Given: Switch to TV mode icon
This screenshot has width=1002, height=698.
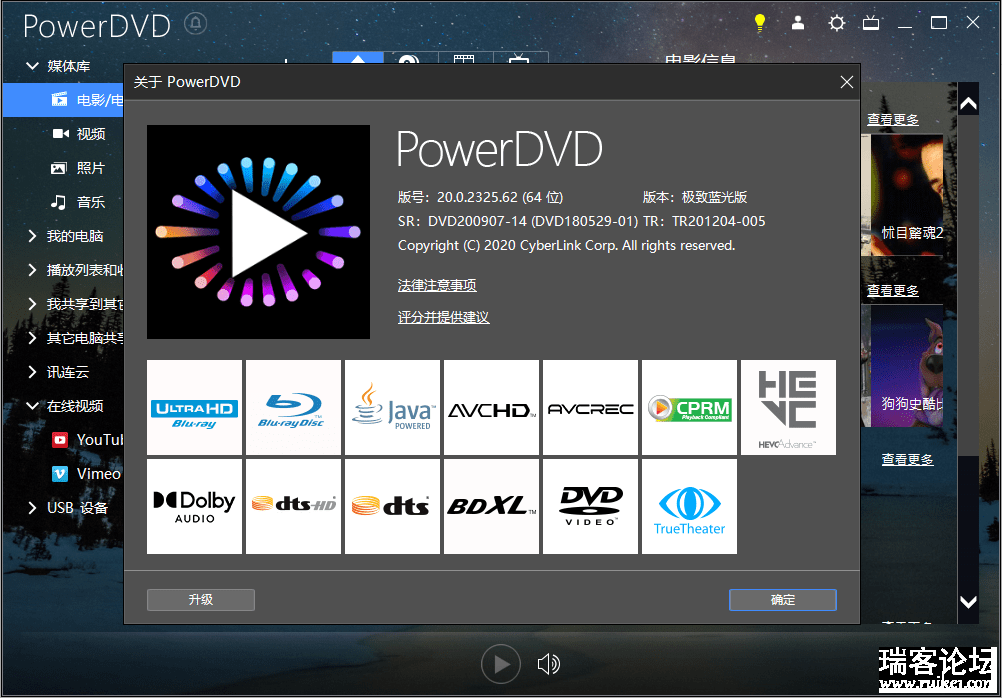Looking at the screenshot, I should pos(871,24).
